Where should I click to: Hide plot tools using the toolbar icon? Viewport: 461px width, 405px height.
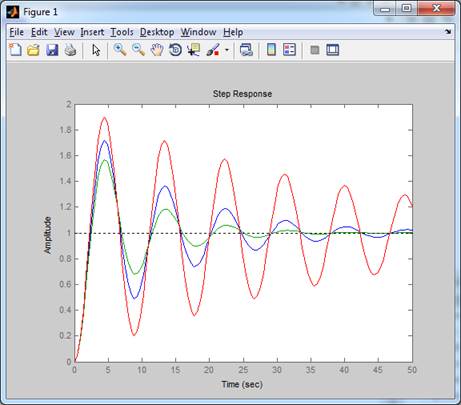315,50
